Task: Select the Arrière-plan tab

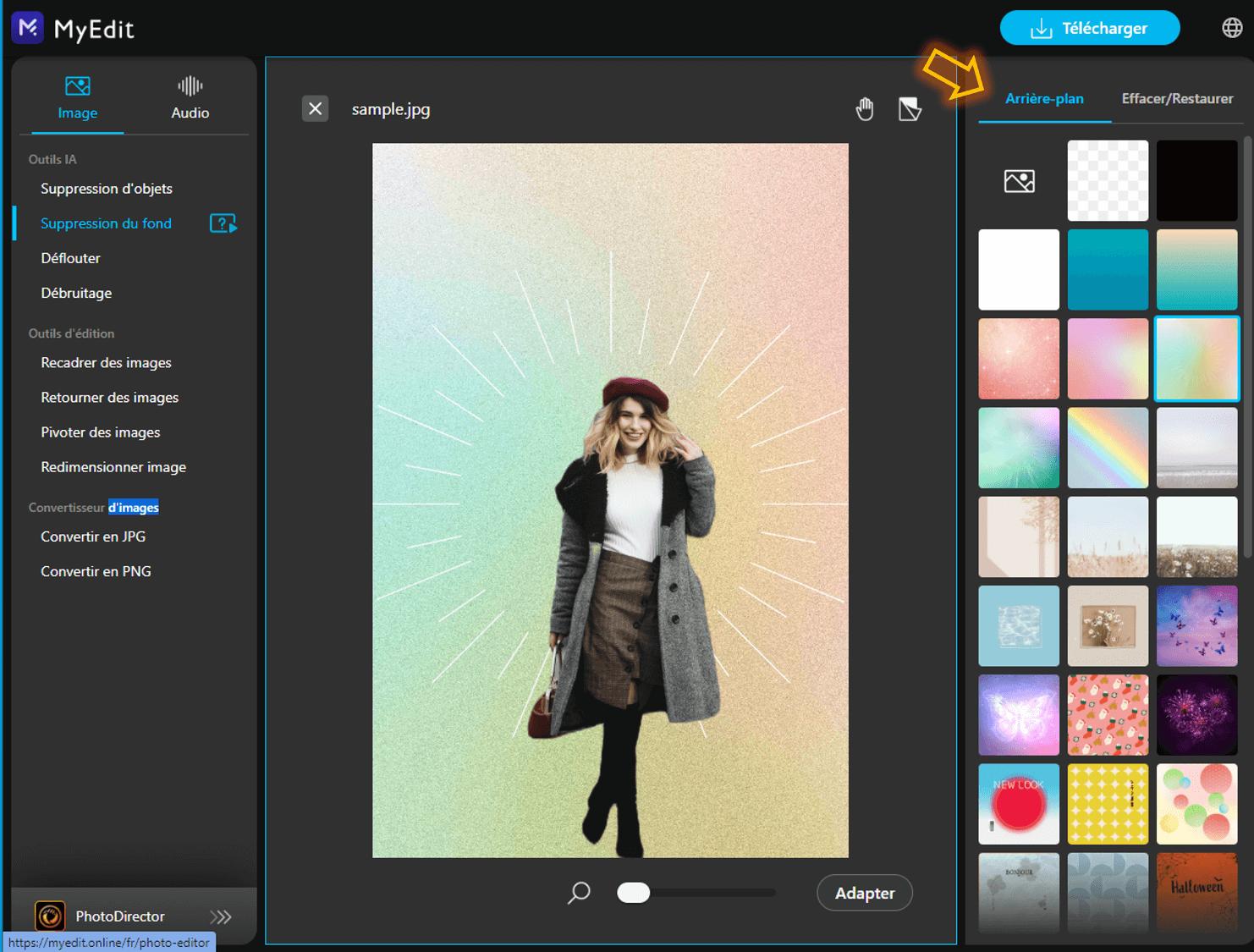Action: 1044,99
